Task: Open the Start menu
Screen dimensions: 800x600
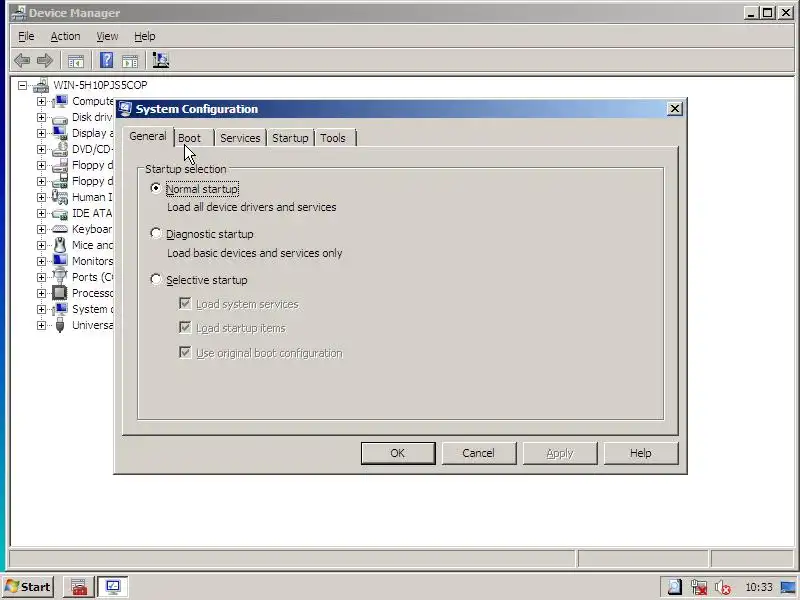Action: pos(29,587)
